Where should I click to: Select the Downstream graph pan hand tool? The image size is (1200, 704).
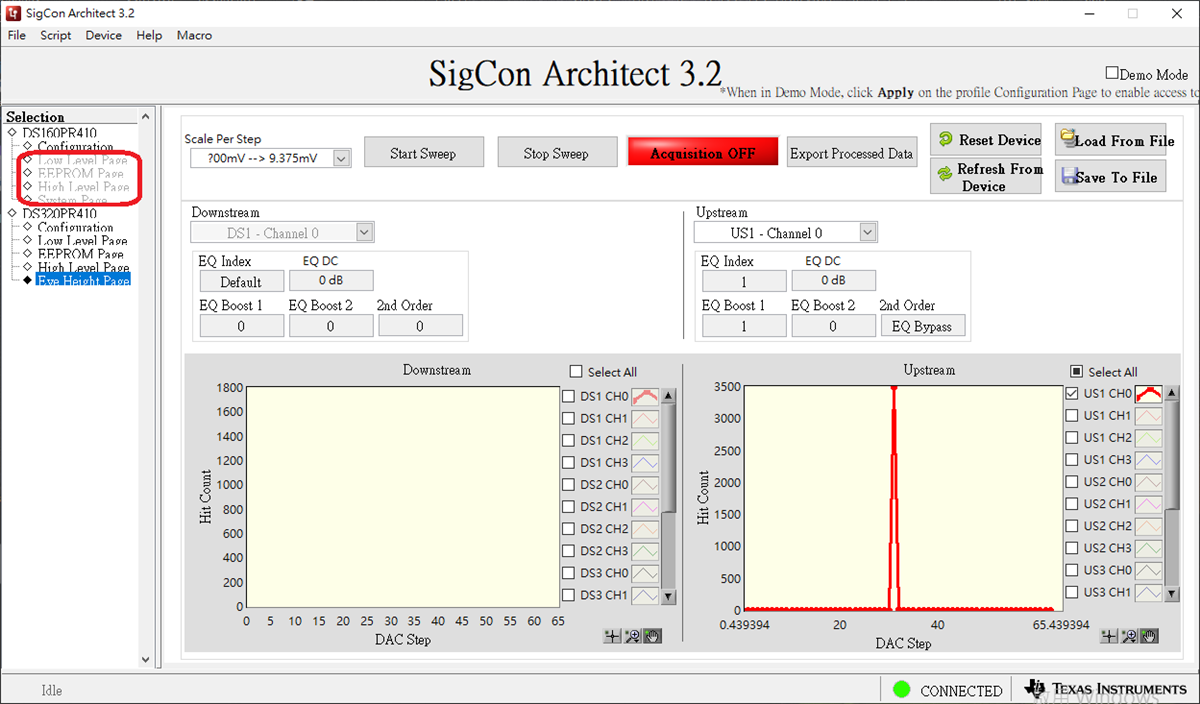click(652, 636)
